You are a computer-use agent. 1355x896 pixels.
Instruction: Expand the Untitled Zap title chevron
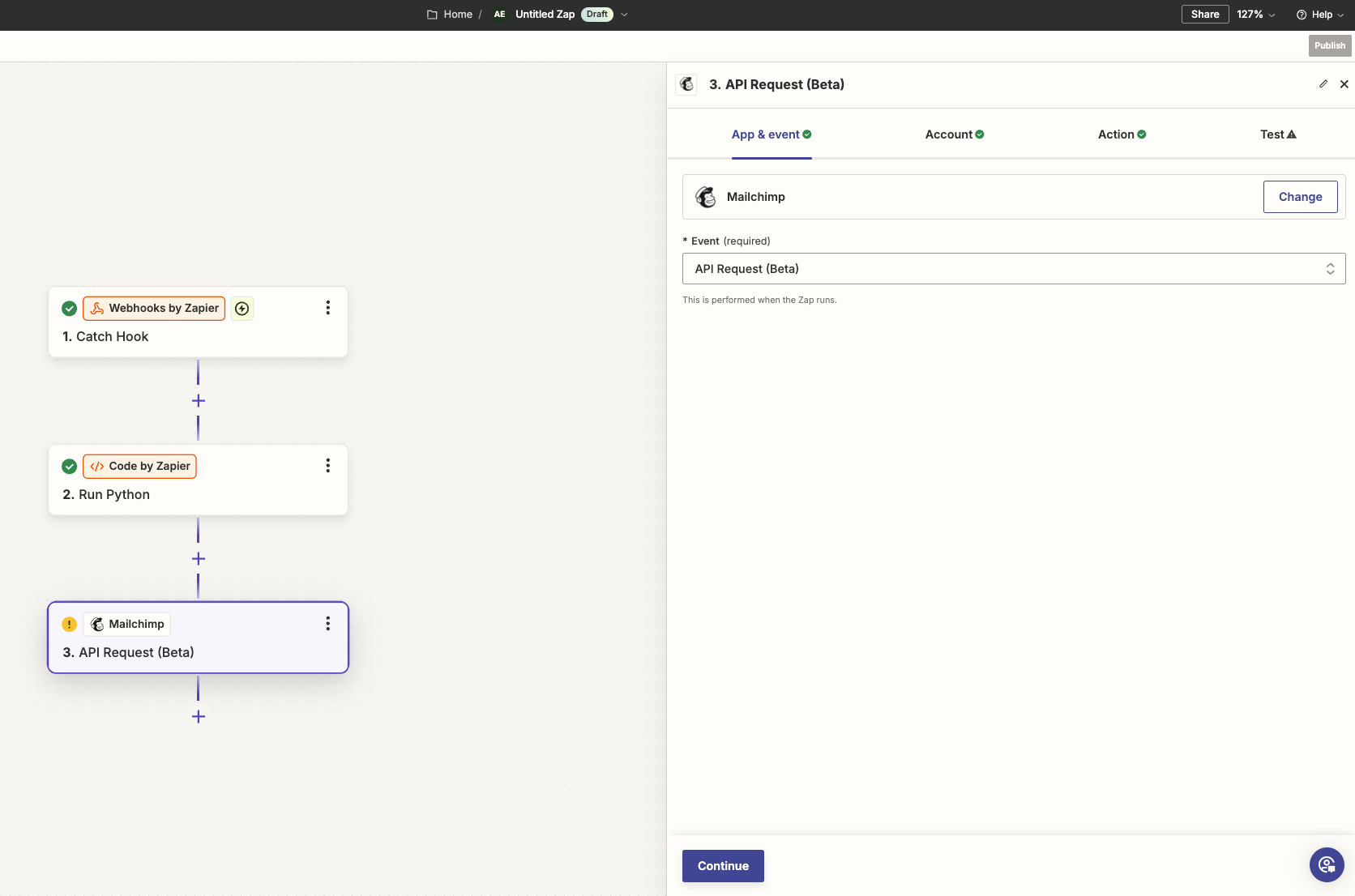(x=623, y=15)
